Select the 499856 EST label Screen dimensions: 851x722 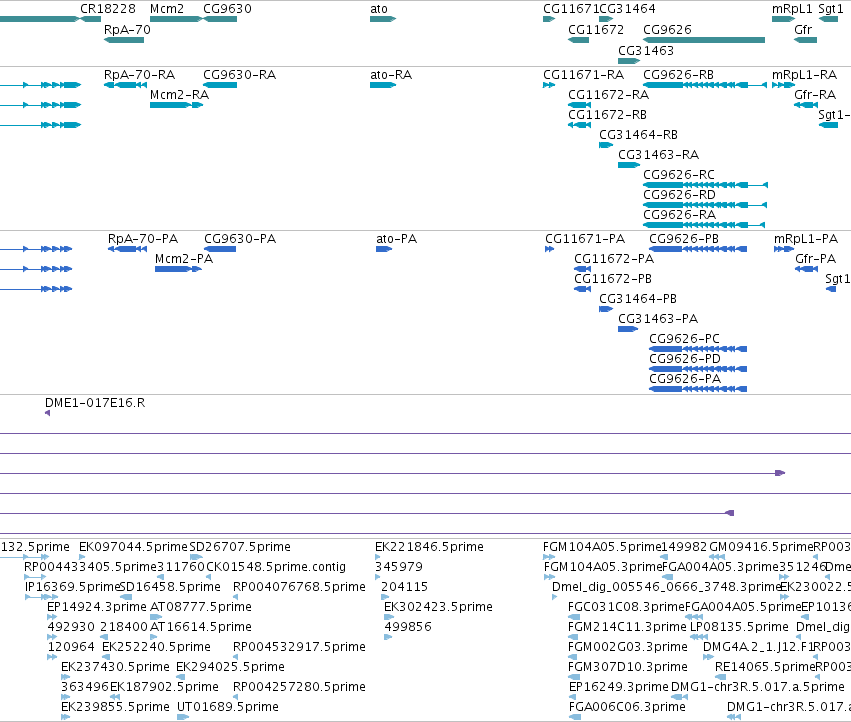[x=408, y=627]
